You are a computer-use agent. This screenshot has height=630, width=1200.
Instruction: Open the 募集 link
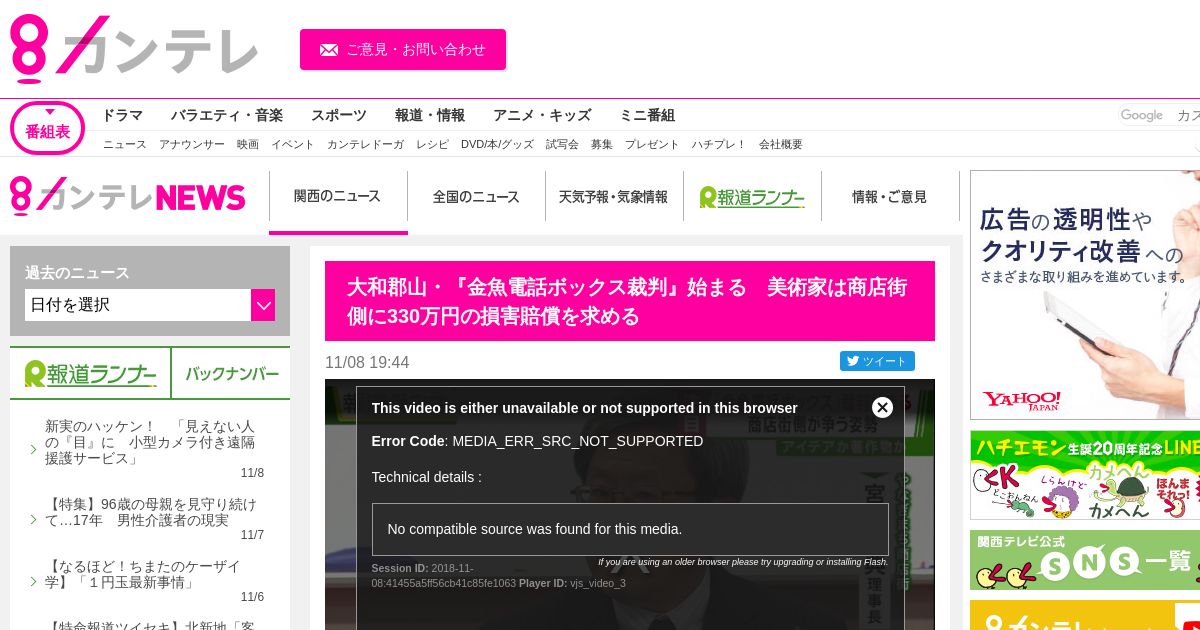point(602,144)
